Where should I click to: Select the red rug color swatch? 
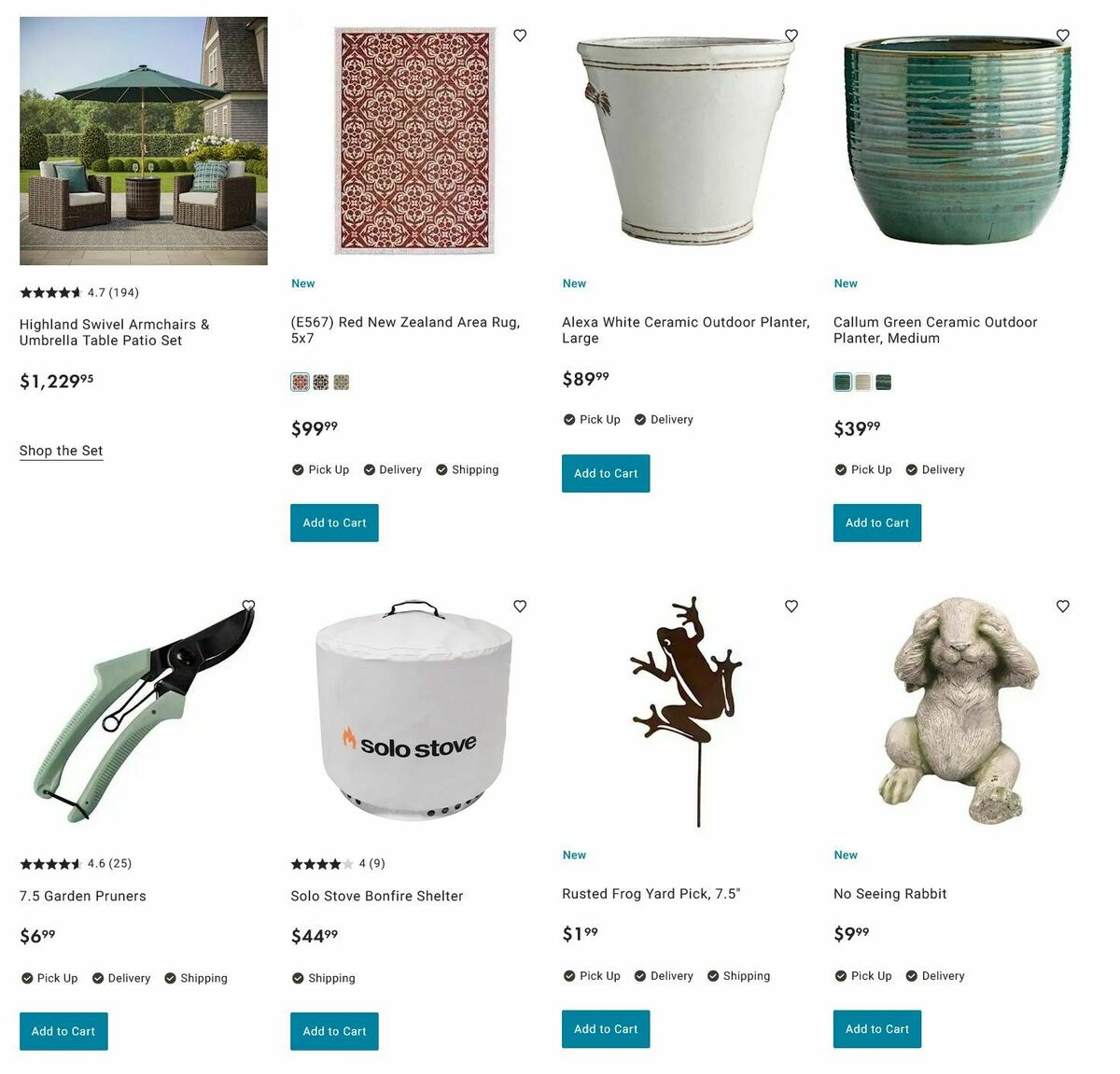tap(300, 382)
